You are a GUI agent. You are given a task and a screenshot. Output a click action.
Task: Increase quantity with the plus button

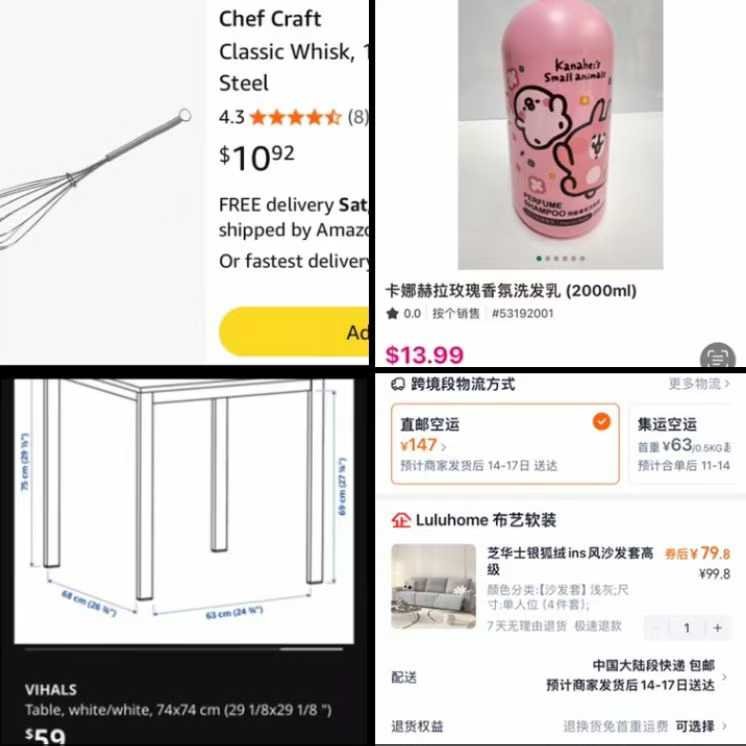click(717, 628)
